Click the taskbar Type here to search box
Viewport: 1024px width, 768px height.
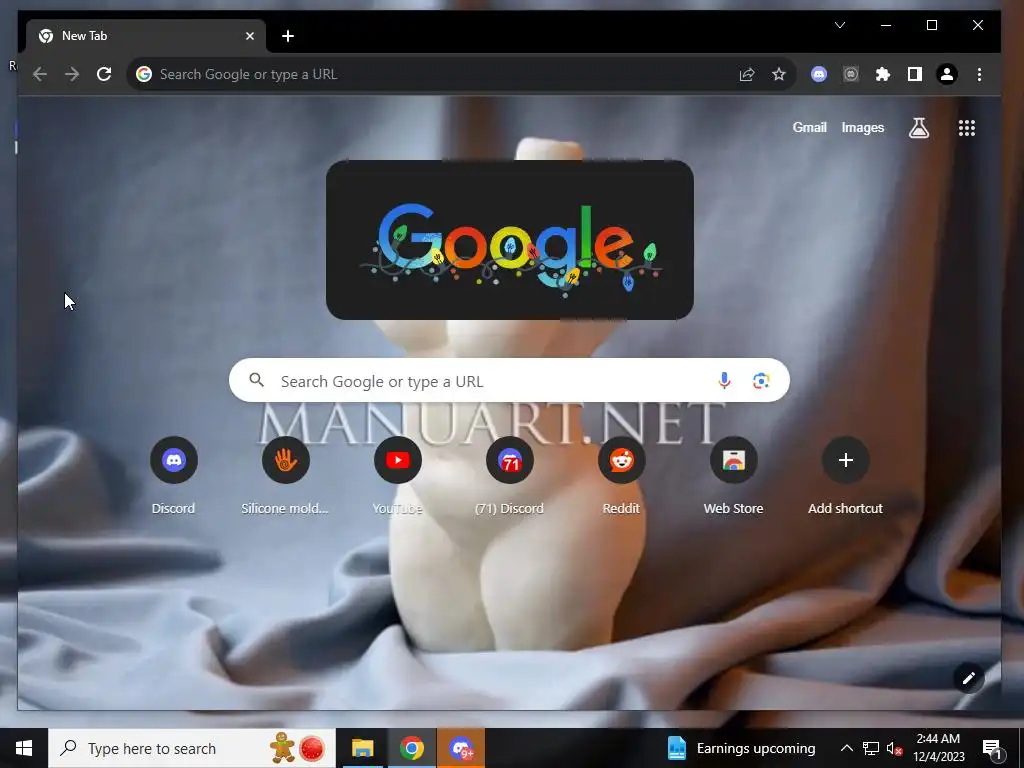[x=192, y=748]
